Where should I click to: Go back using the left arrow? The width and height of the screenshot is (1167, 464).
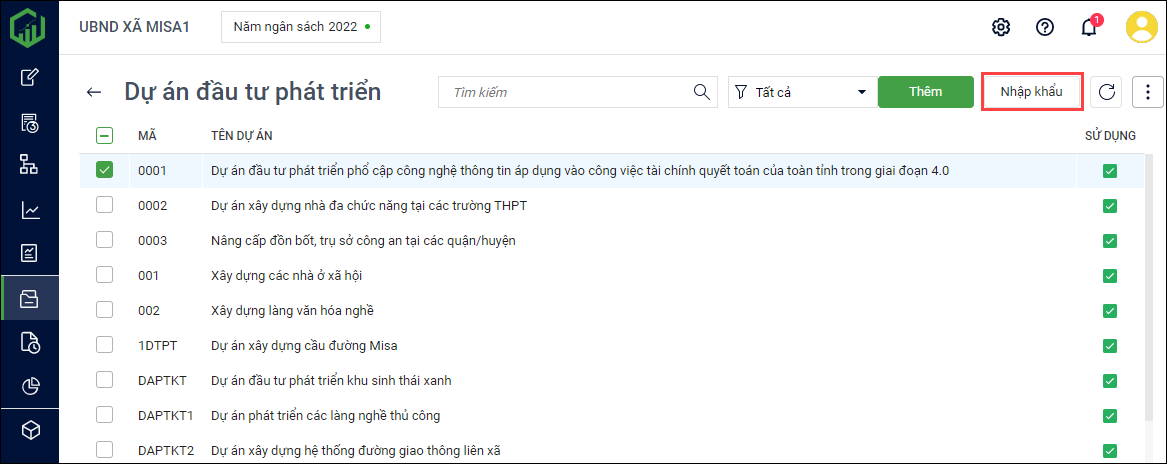point(94,93)
